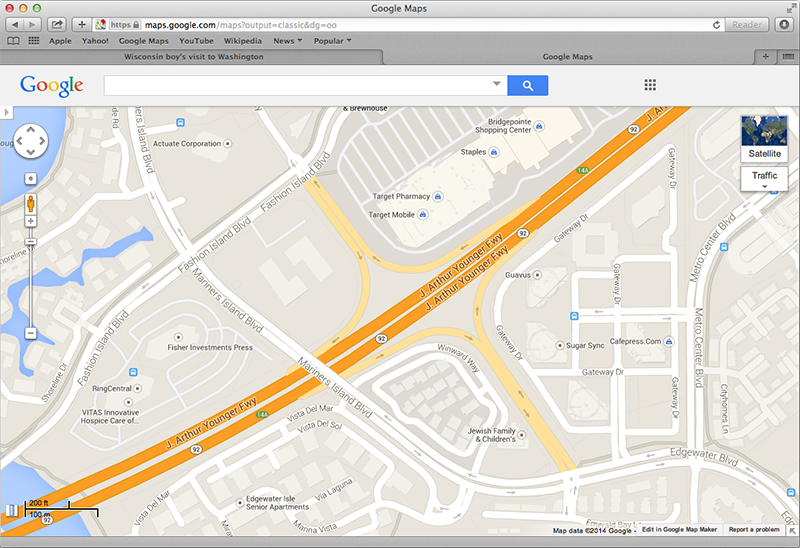
Task: Click the Safari forward arrow button
Action: coord(32,24)
